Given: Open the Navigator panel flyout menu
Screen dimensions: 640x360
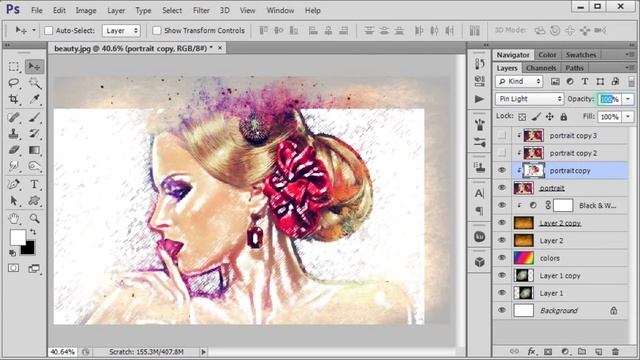Looking at the screenshot, I should pos(629,54).
